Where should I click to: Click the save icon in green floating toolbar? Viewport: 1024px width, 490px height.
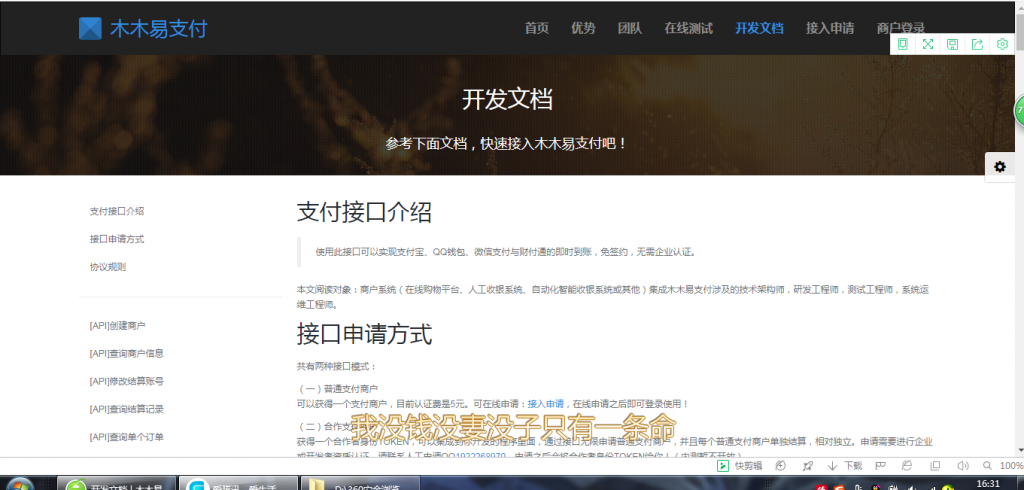953,44
